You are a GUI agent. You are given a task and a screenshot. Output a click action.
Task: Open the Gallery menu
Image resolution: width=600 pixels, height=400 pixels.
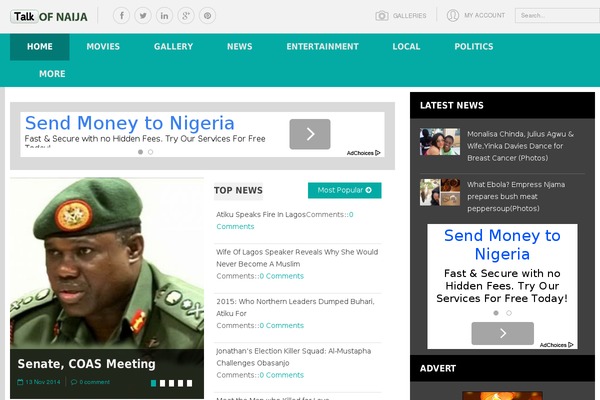click(x=173, y=47)
